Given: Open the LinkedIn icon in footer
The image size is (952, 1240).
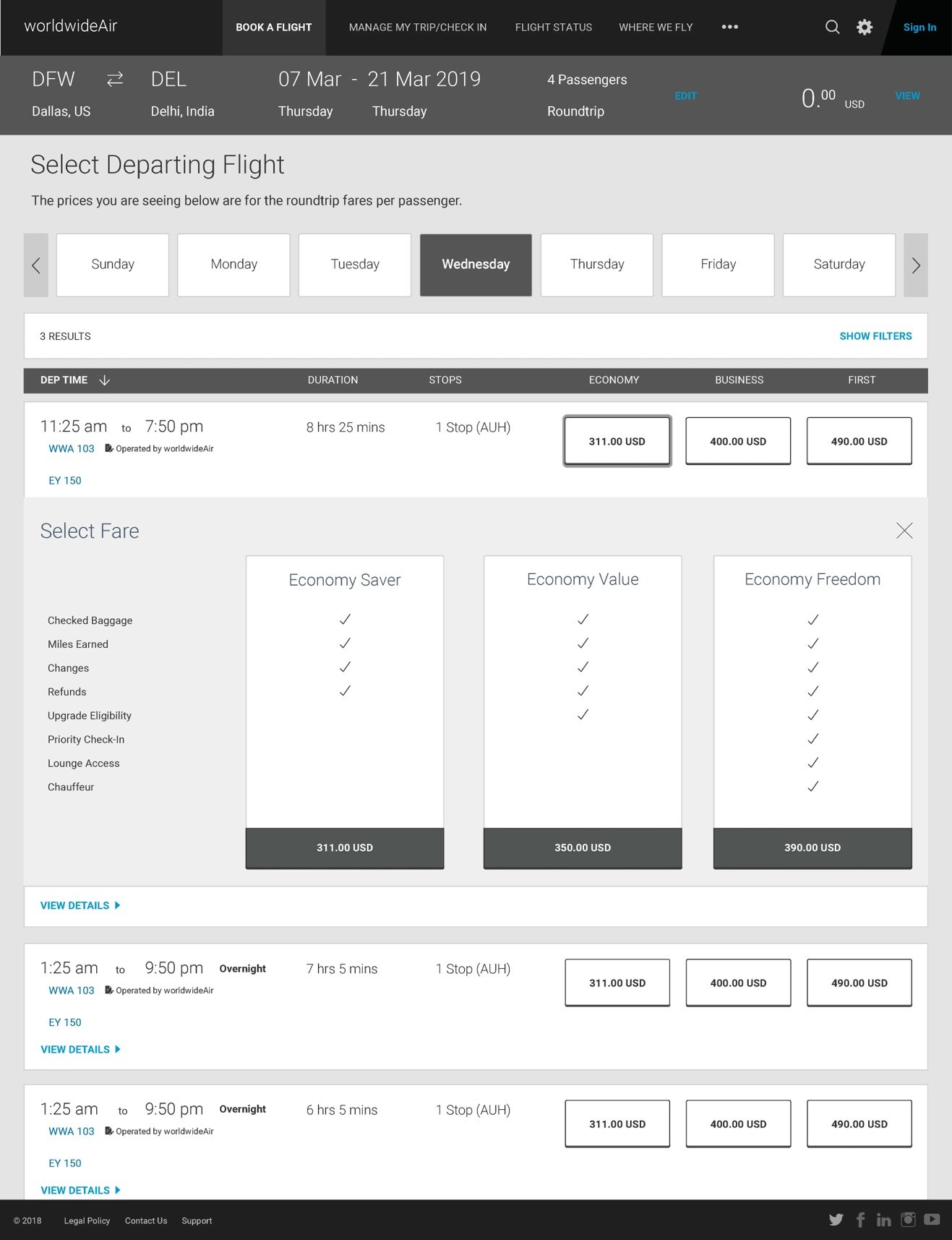Looking at the screenshot, I should click(x=883, y=1220).
